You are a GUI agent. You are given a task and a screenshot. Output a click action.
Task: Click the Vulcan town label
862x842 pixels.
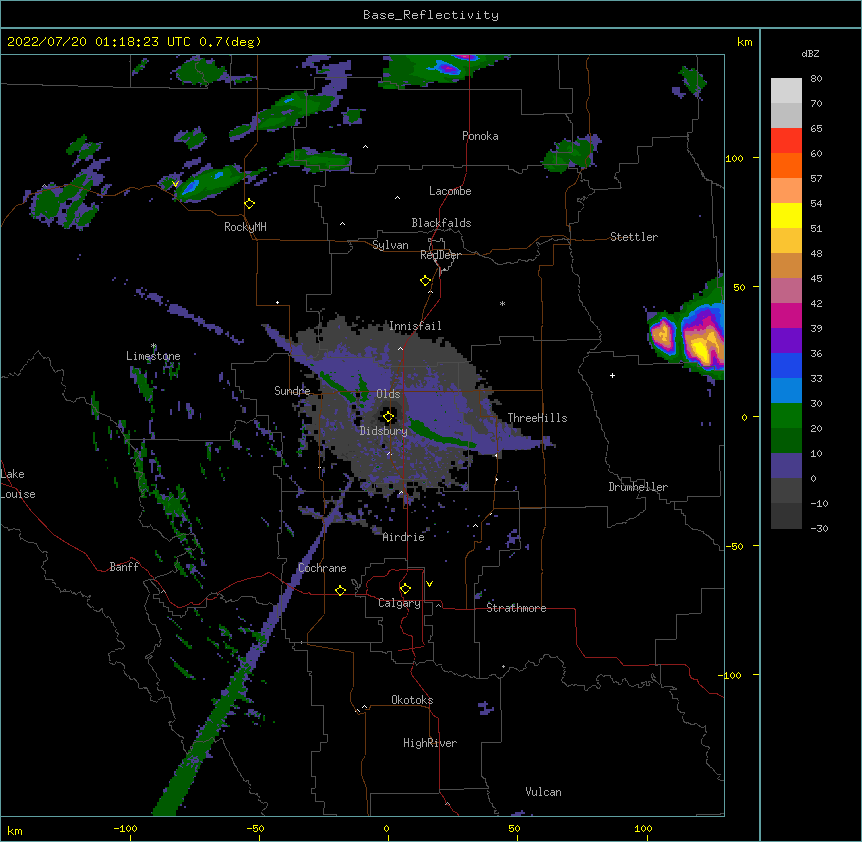point(543,792)
